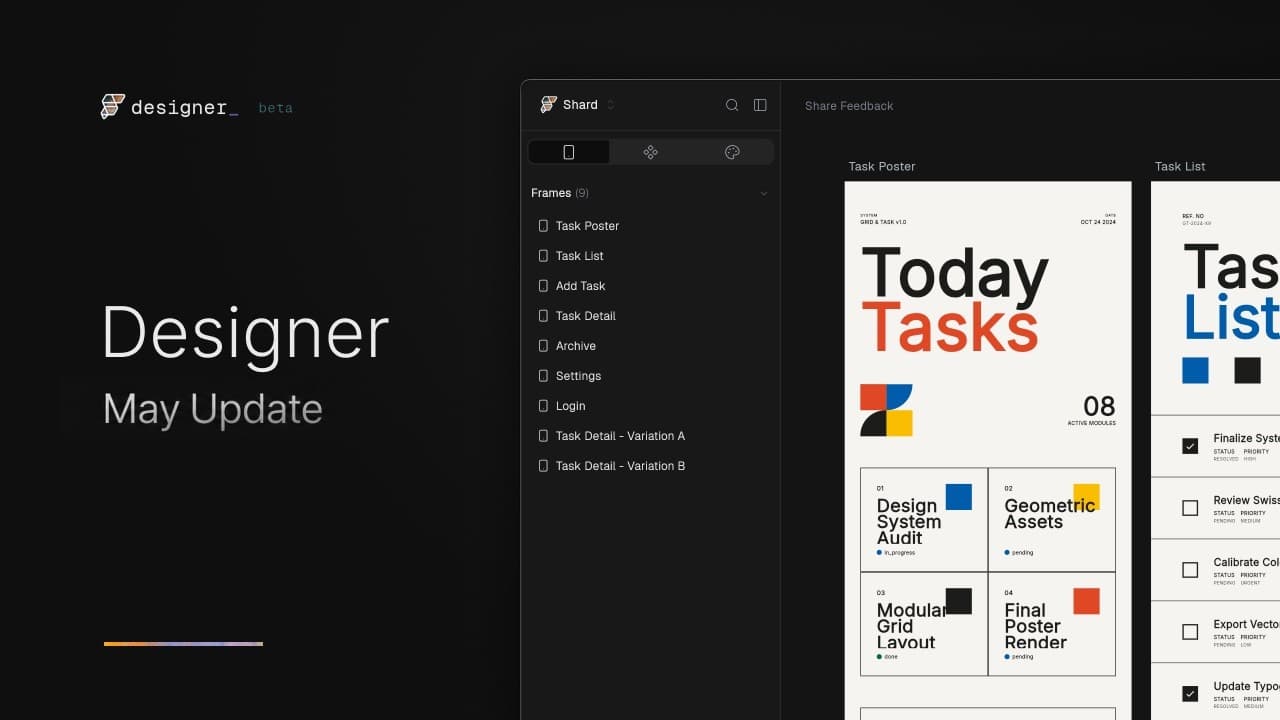This screenshot has width=1280, height=720.
Task: Open the Modular Grid Layout card
Action: click(x=924, y=623)
